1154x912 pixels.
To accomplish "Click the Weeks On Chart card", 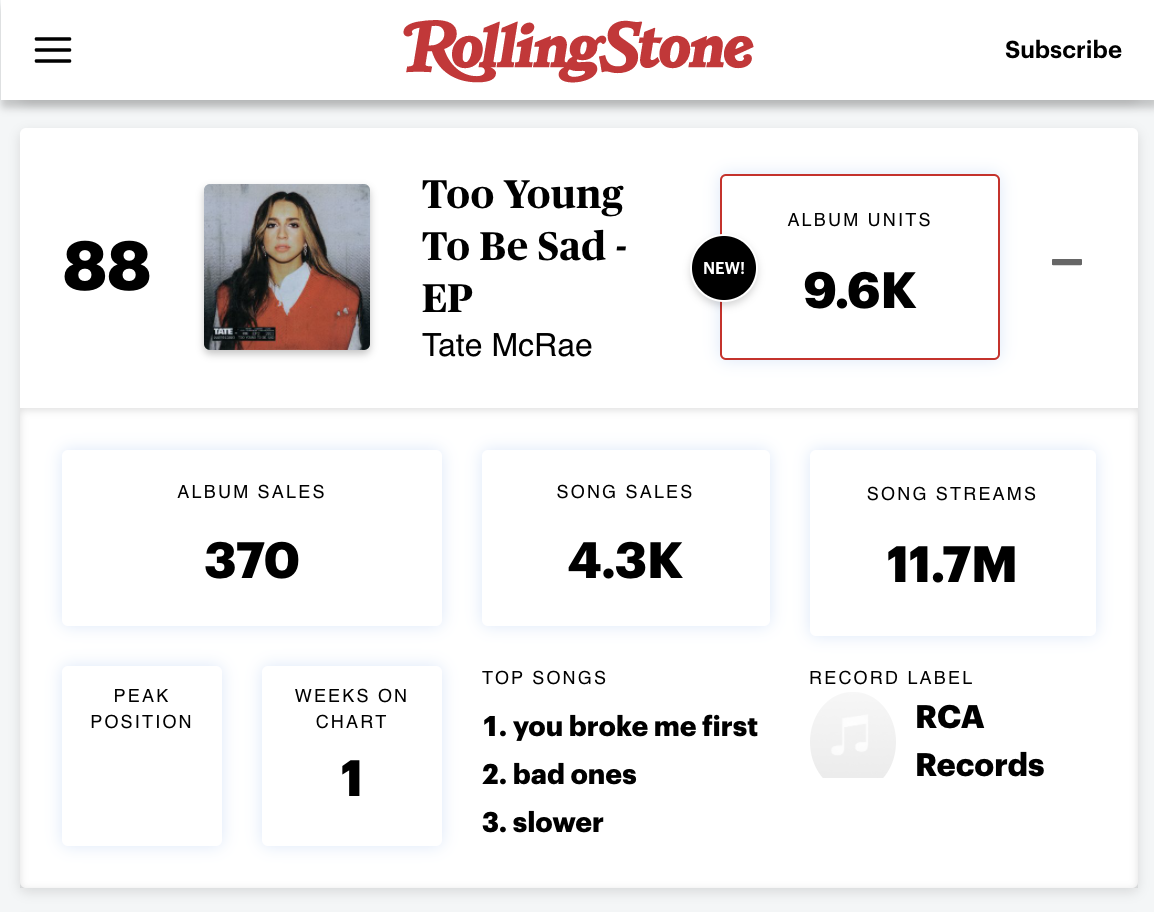I will coord(352,756).
